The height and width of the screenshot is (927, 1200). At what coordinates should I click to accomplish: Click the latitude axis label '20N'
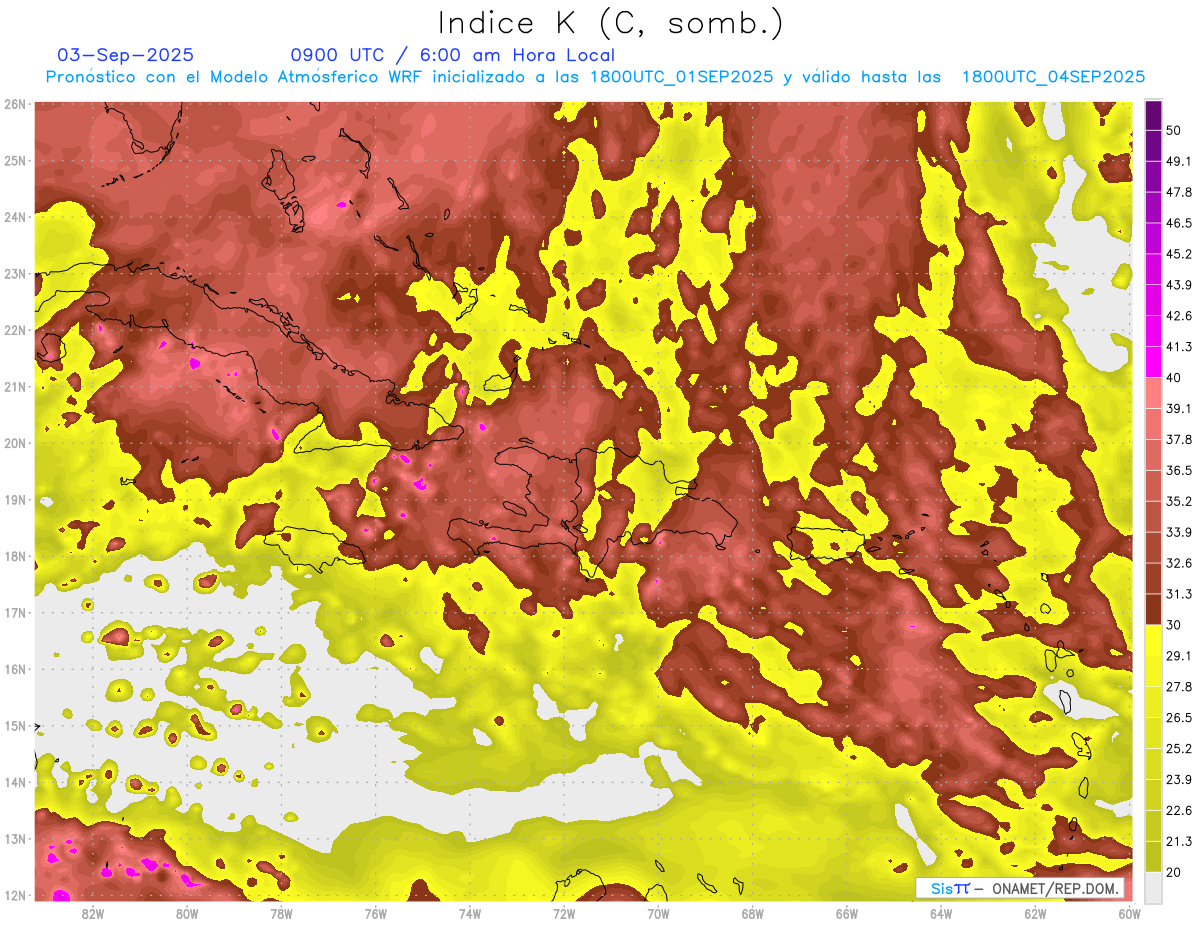[15, 443]
